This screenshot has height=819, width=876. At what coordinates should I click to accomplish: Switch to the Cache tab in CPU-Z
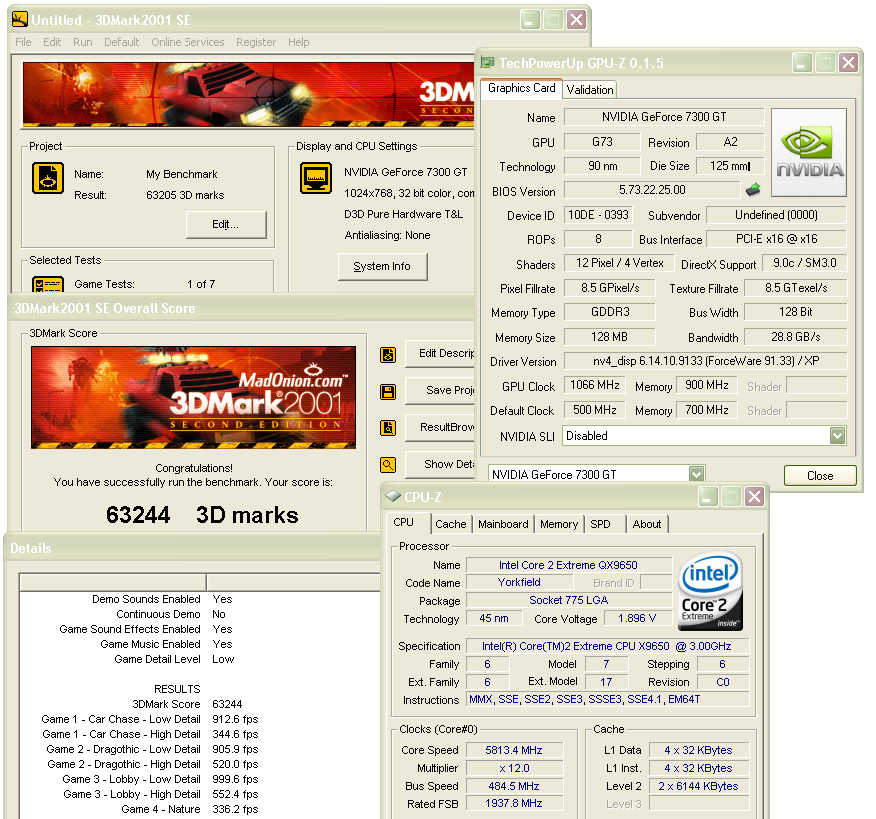click(450, 524)
